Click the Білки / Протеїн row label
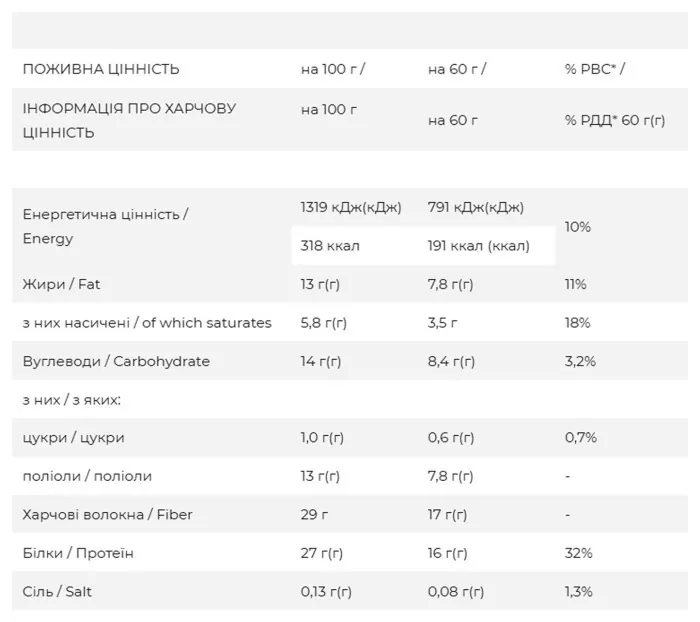 [x=78, y=553]
